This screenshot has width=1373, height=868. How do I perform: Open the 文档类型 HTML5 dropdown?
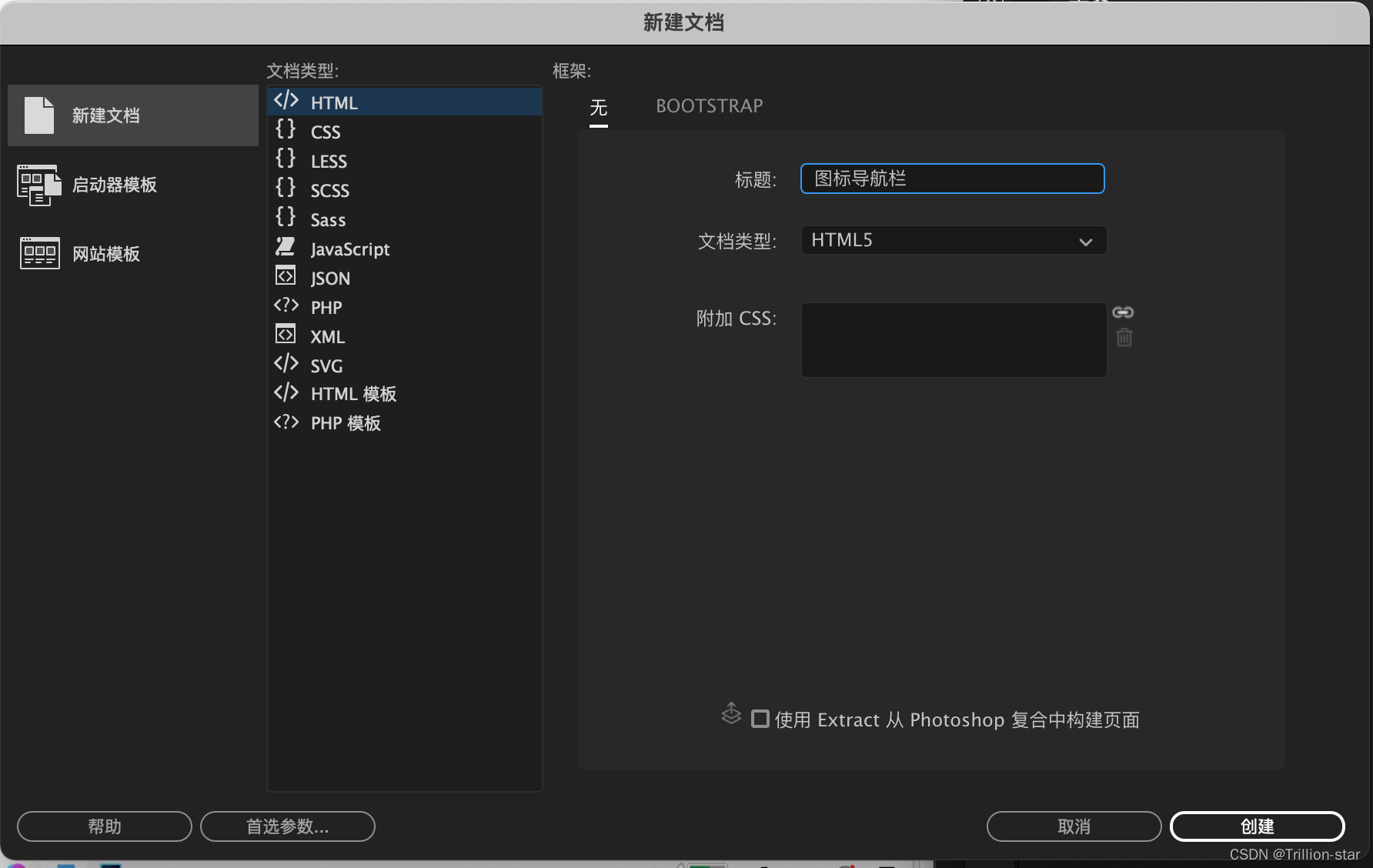coord(954,240)
